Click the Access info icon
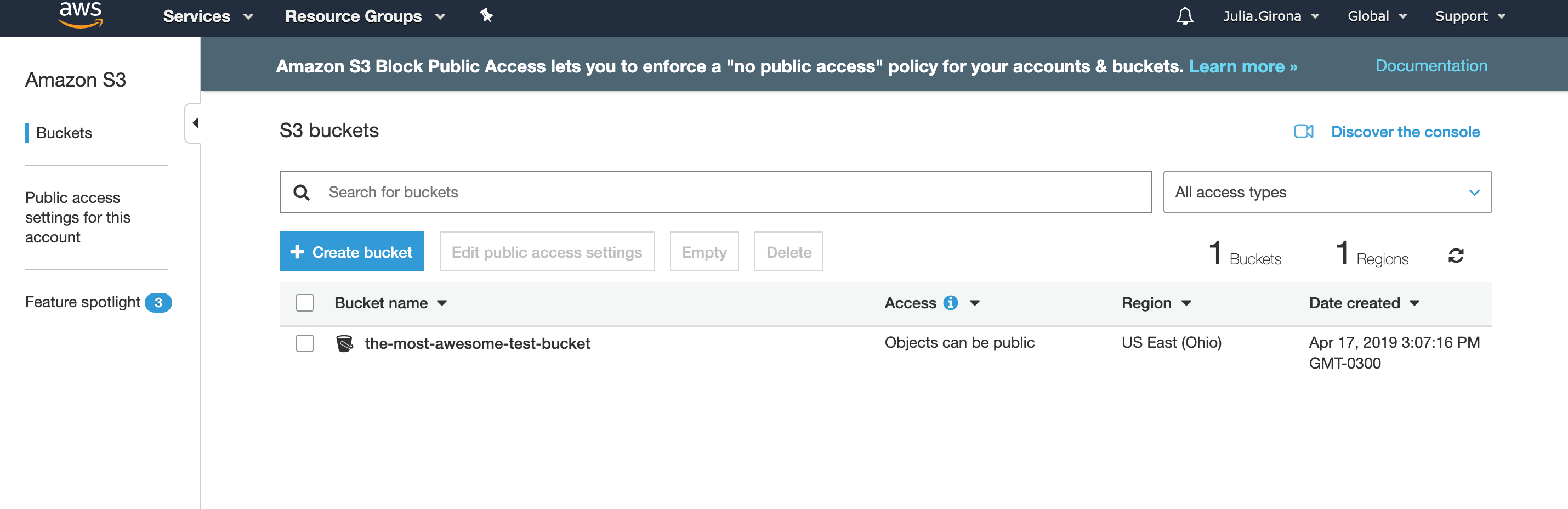This screenshot has height=509, width=1568. coord(950,303)
